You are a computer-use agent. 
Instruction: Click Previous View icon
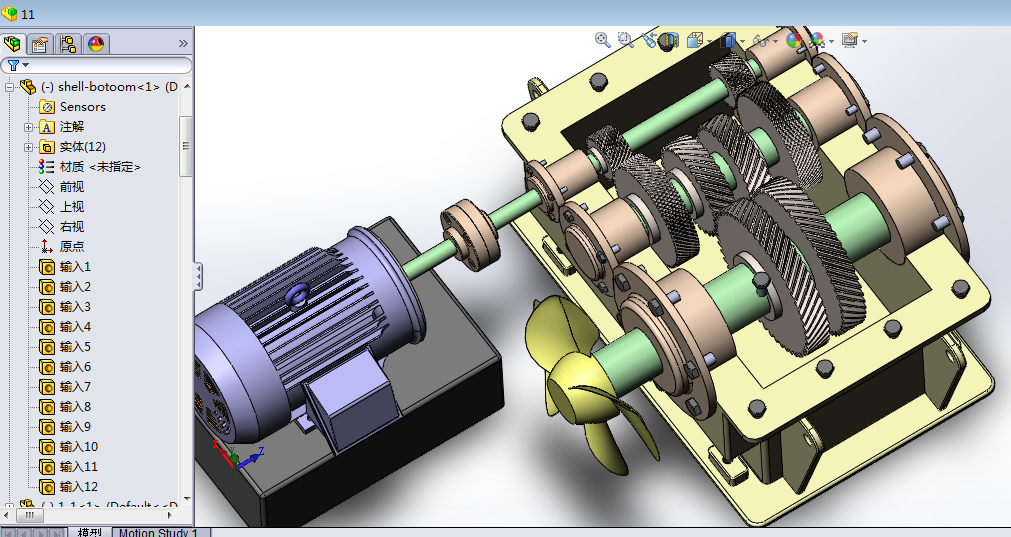coord(649,40)
